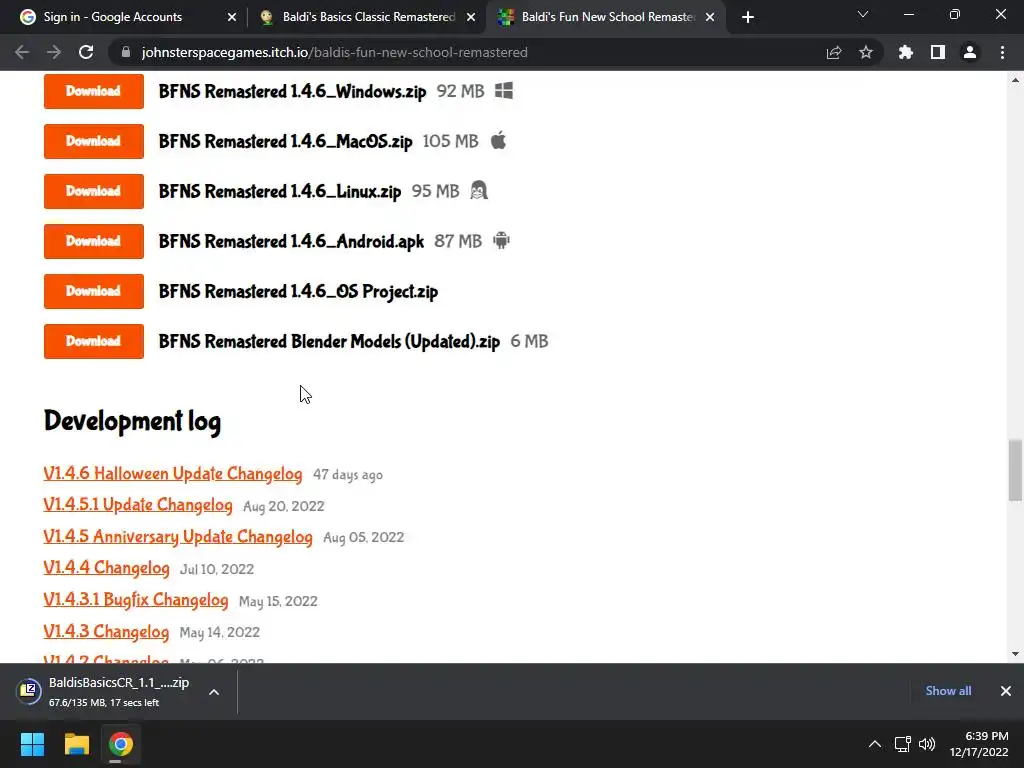Viewport: 1024px width, 768px height.
Task: Download BFNS Remastered 1.4.6 Windows zip
Action: [93, 91]
